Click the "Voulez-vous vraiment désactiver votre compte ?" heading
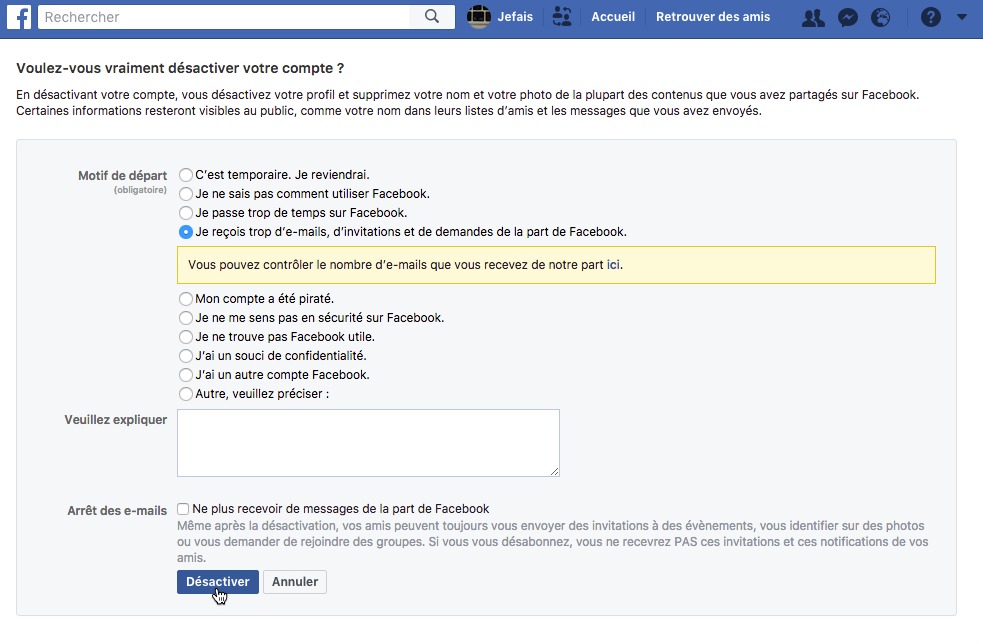Screen dimensions: 983x644 180,68
